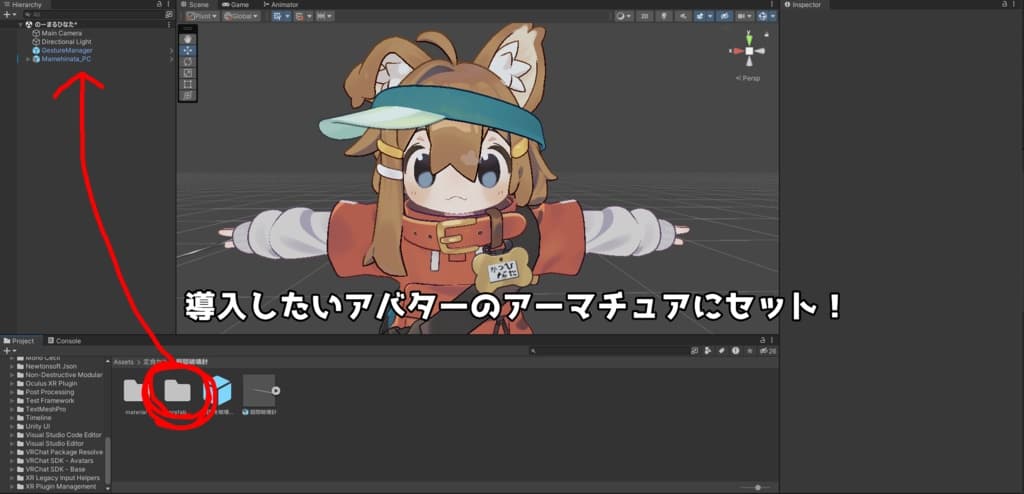Select the Scene tab
Screen dimensions: 1024x494
tap(195, 5)
